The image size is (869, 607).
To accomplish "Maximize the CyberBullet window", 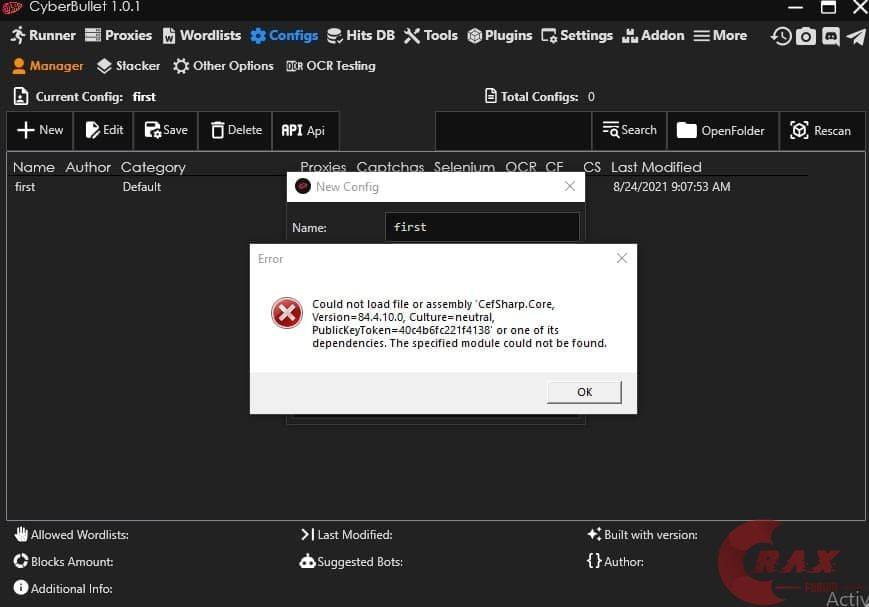I will click(x=829, y=7).
